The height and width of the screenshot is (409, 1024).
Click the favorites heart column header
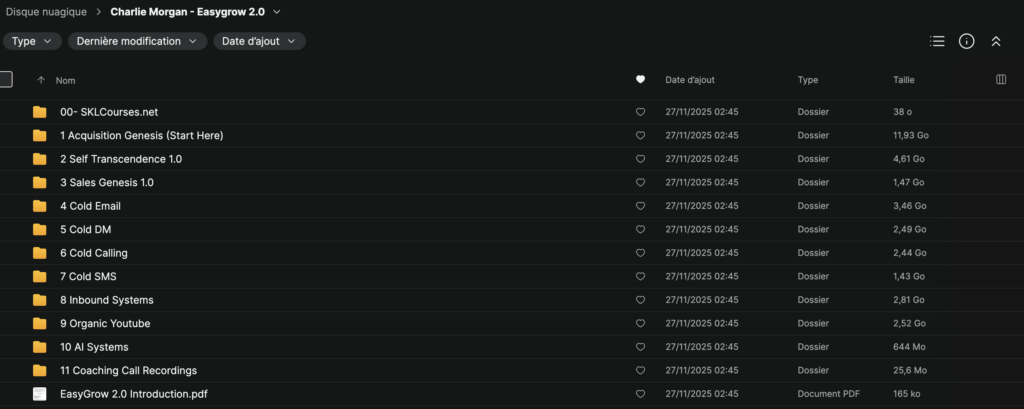(640, 80)
